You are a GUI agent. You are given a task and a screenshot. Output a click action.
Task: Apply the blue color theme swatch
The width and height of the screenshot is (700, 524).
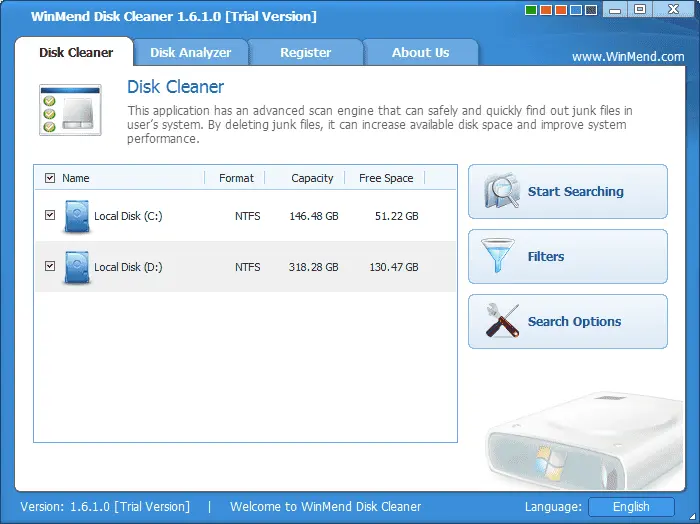[x=576, y=10]
